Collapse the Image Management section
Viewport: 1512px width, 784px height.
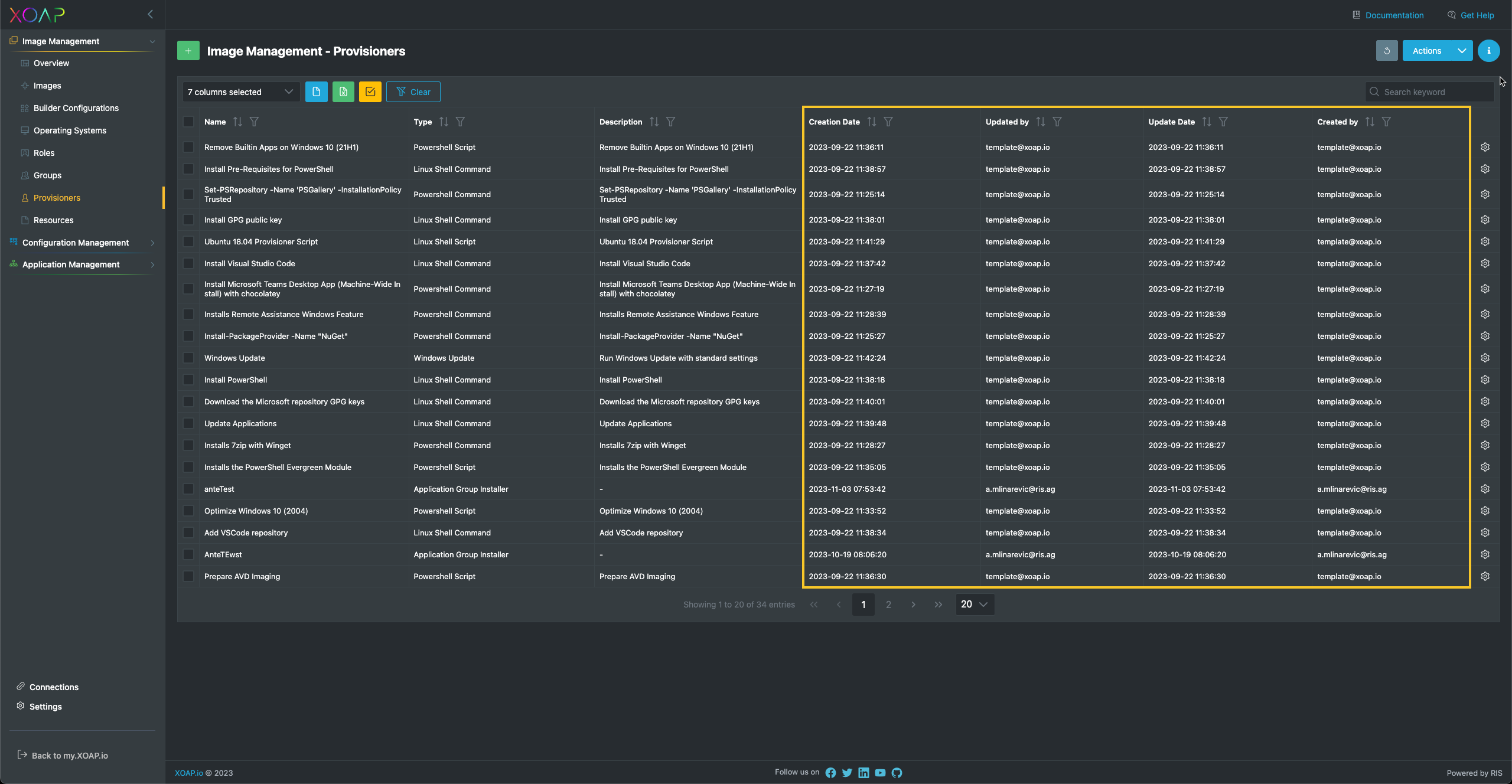coord(152,41)
